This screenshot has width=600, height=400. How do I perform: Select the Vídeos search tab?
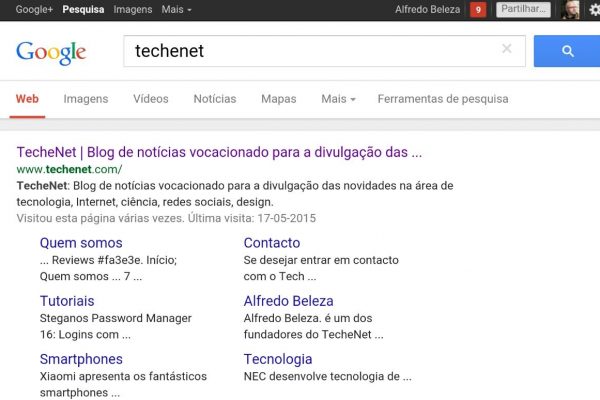[151, 99]
